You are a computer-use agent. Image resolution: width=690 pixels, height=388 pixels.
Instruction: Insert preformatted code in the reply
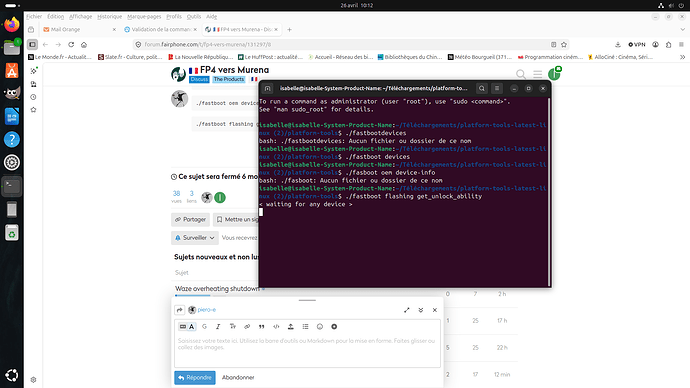[x=276, y=326]
